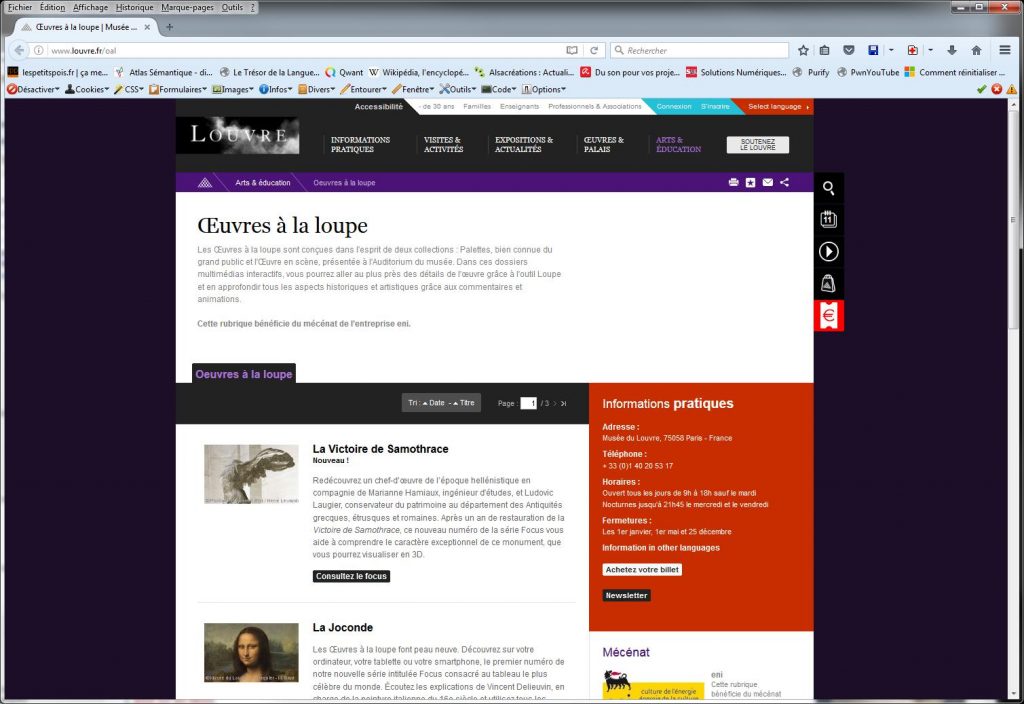Click the red cross extension icon
Image resolution: width=1024 pixels, height=704 pixels.
pyautogui.click(x=912, y=50)
